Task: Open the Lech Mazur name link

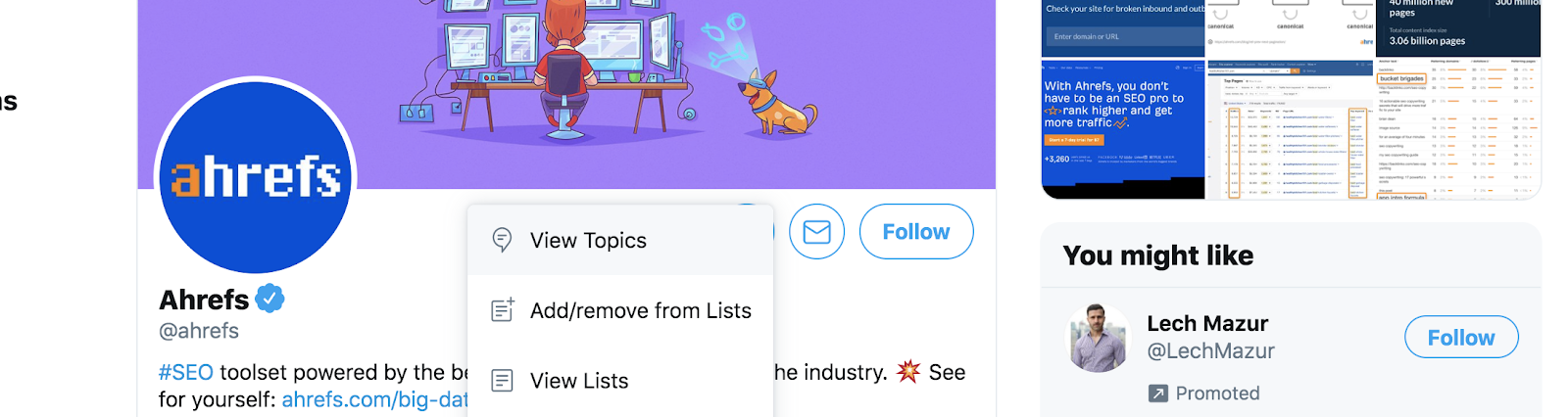Action: point(1207,324)
